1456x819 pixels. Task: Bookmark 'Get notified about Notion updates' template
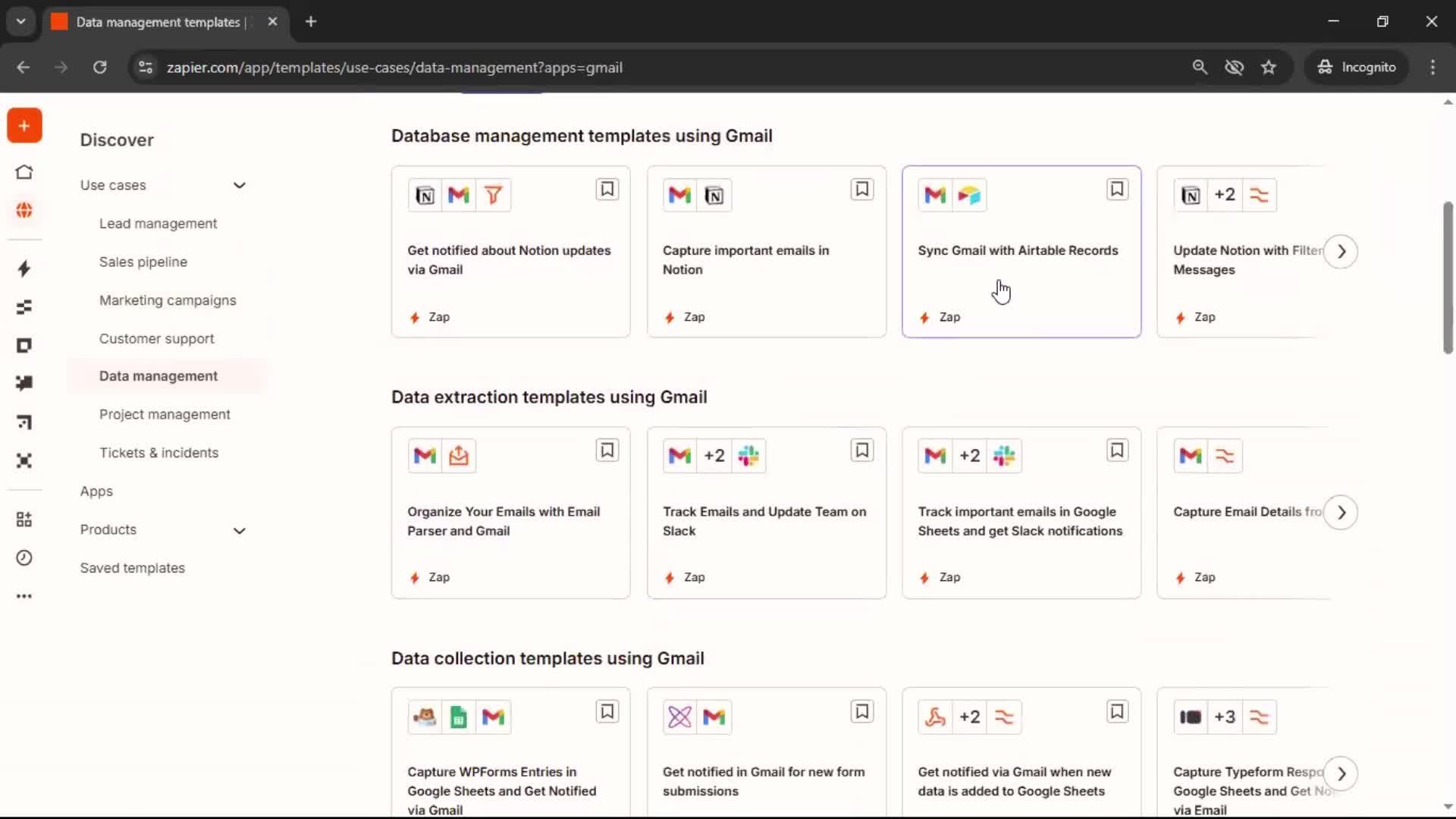(x=607, y=190)
